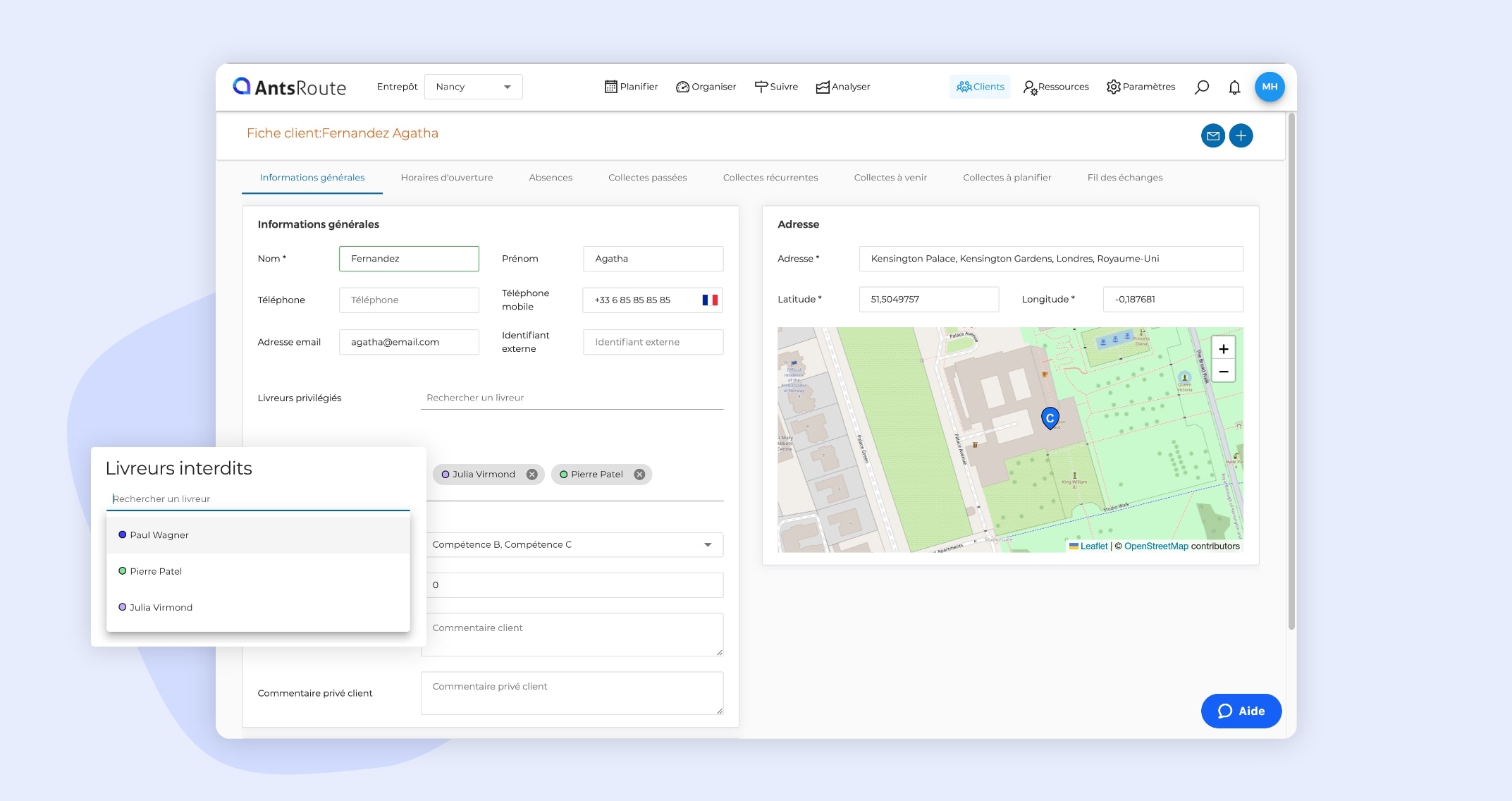Open the search magnifier icon
The height and width of the screenshot is (801, 1512).
(x=1202, y=87)
